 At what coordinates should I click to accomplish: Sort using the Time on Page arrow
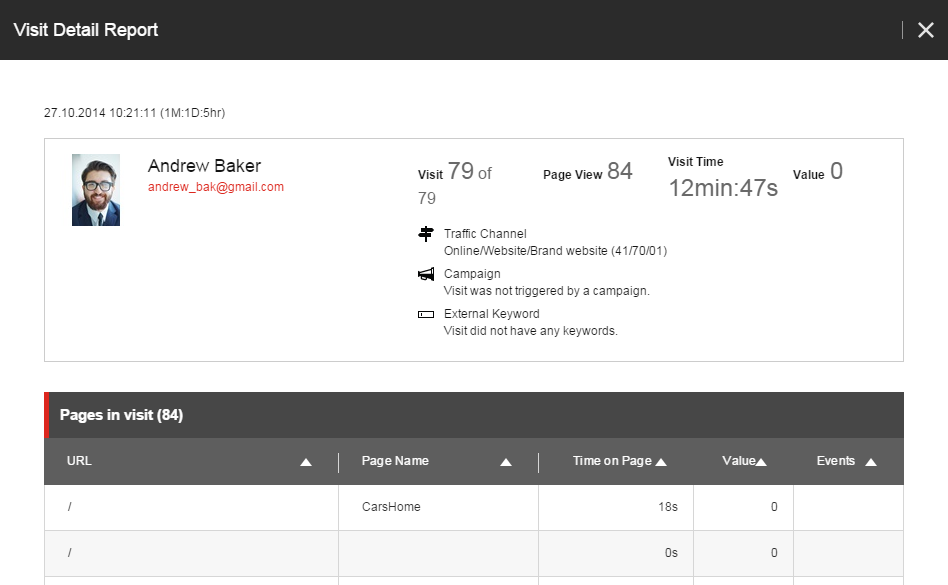coord(660,460)
